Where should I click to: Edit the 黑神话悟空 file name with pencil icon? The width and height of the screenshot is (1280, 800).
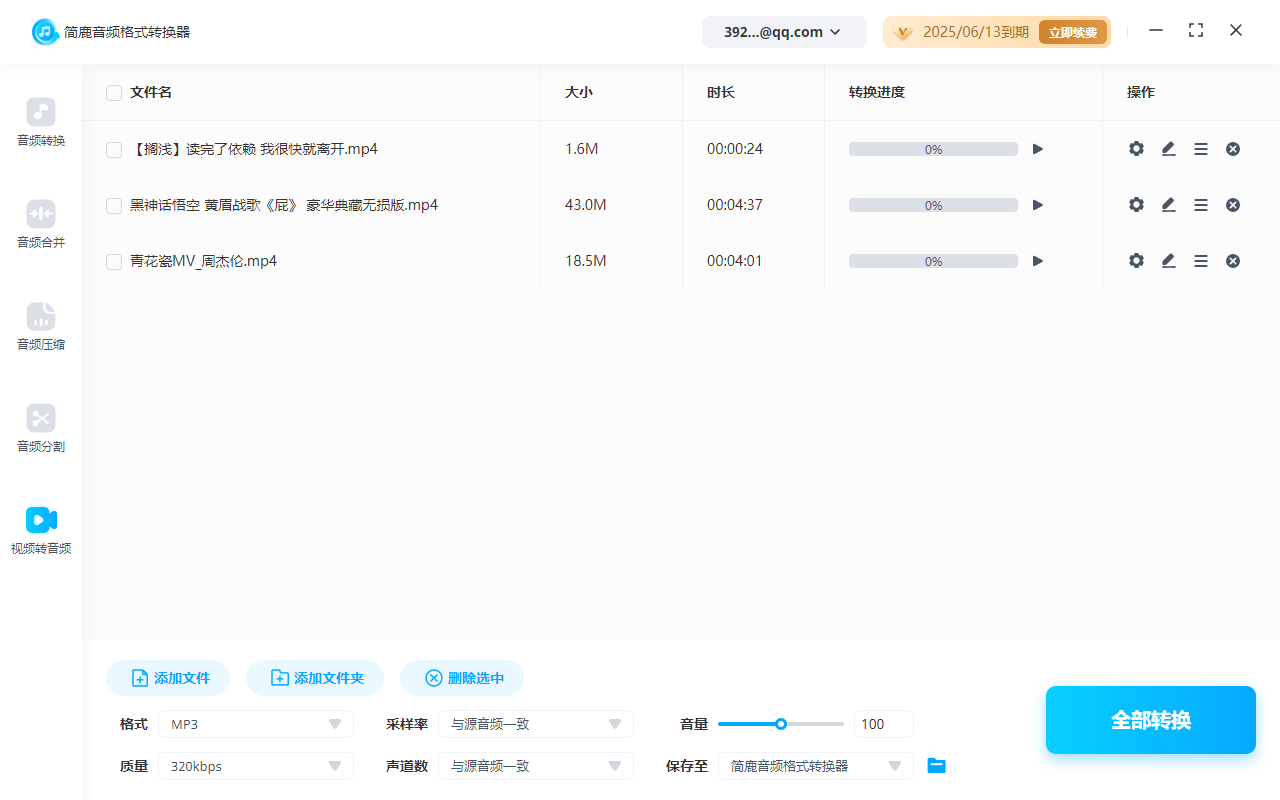[x=1168, y=204]
